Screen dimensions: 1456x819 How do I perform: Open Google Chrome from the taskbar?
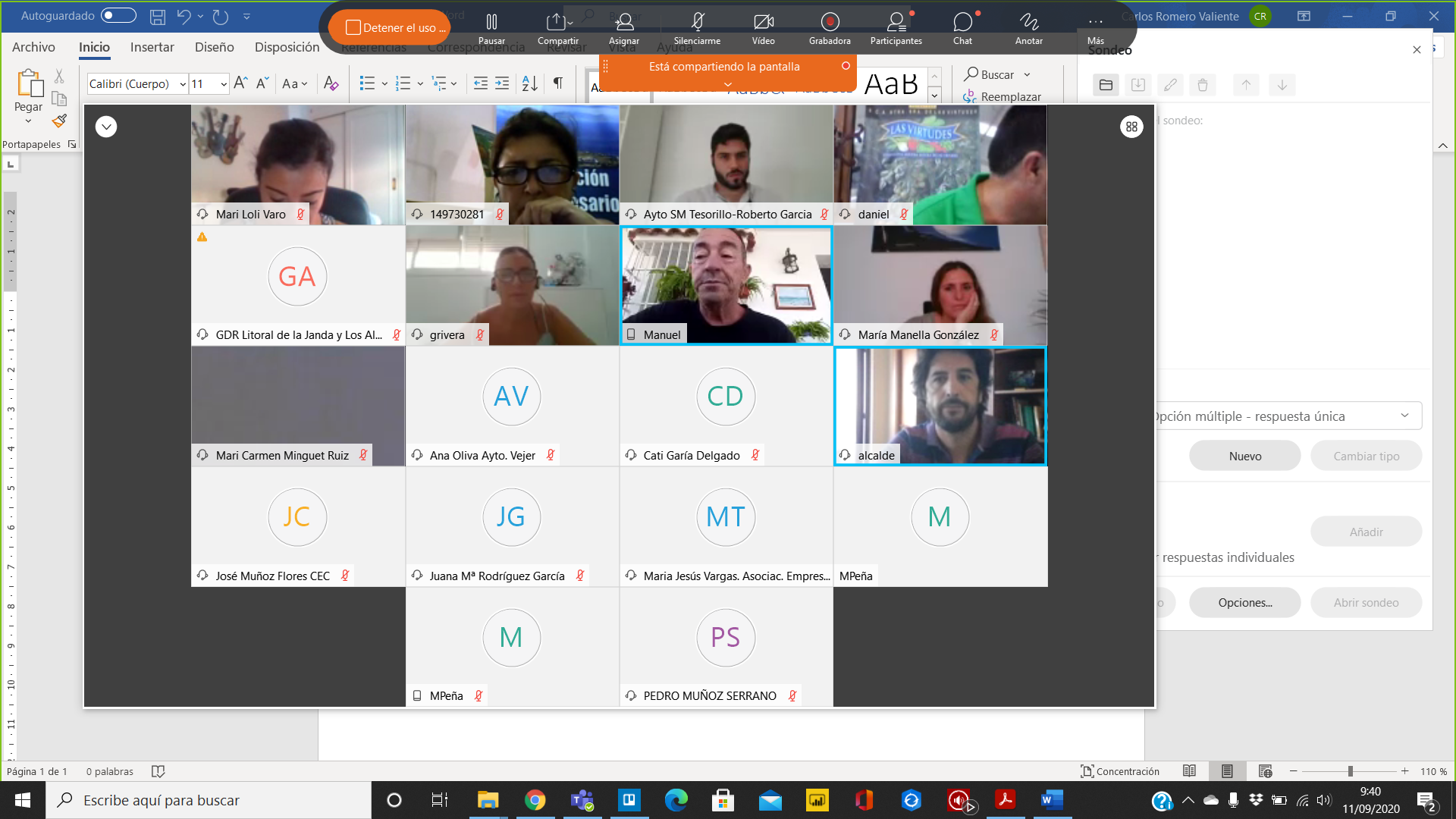[x=535, y=800]
